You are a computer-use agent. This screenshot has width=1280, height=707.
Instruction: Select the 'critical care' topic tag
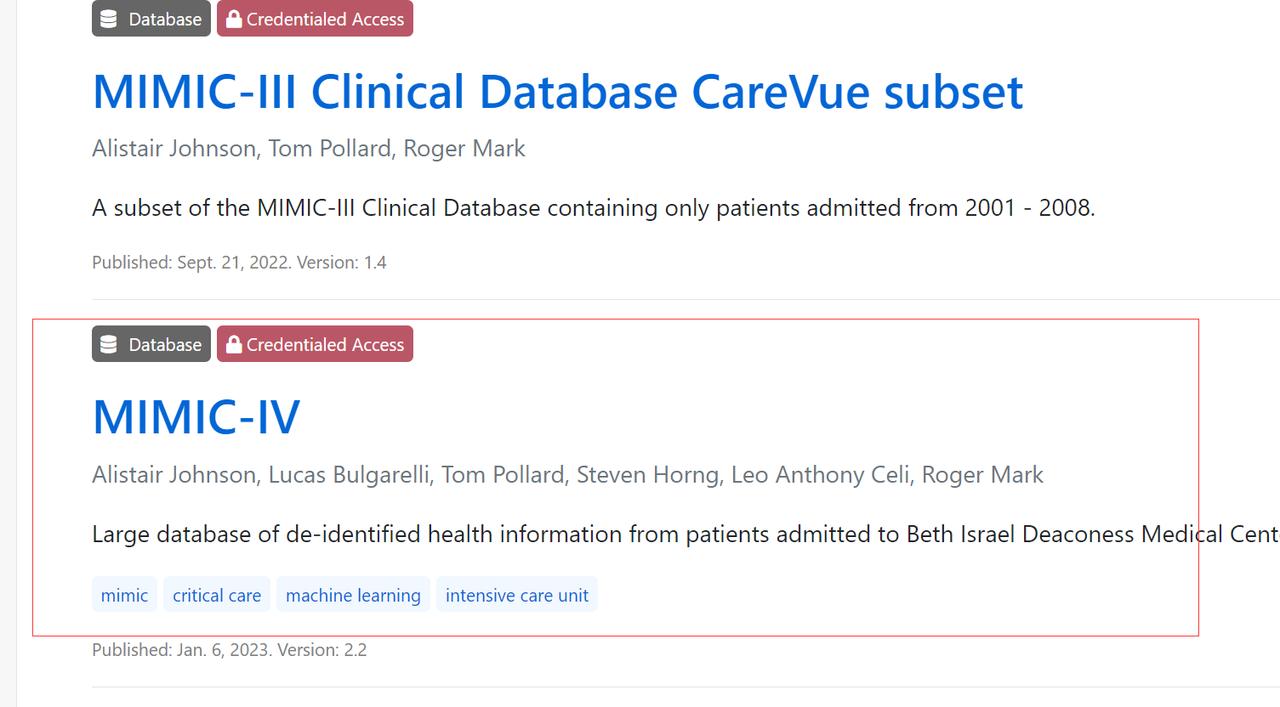point(216,595)
